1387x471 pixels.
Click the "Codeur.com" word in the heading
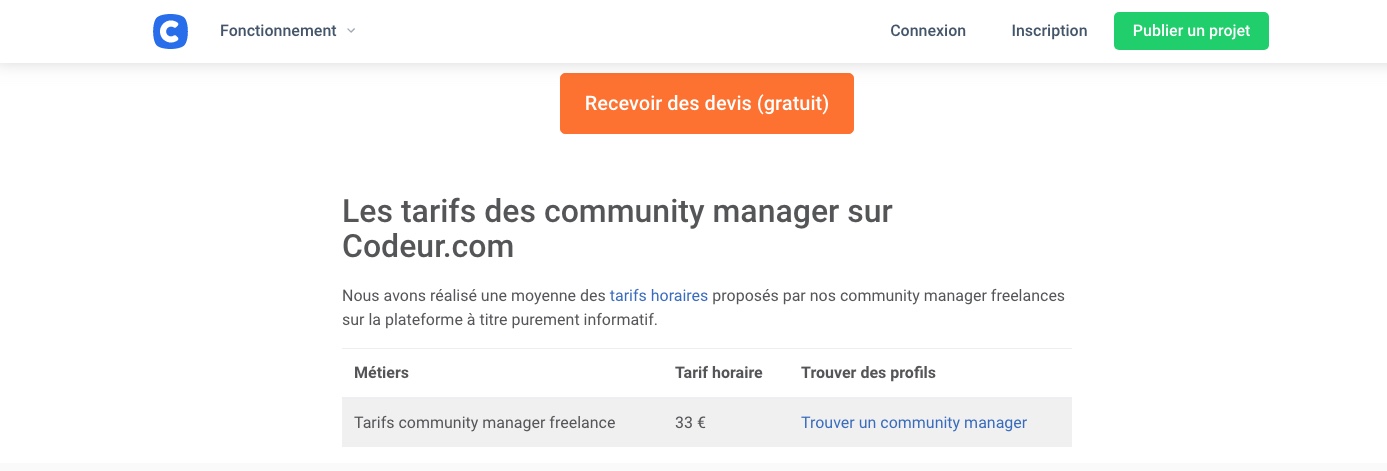tap(428, 246)
